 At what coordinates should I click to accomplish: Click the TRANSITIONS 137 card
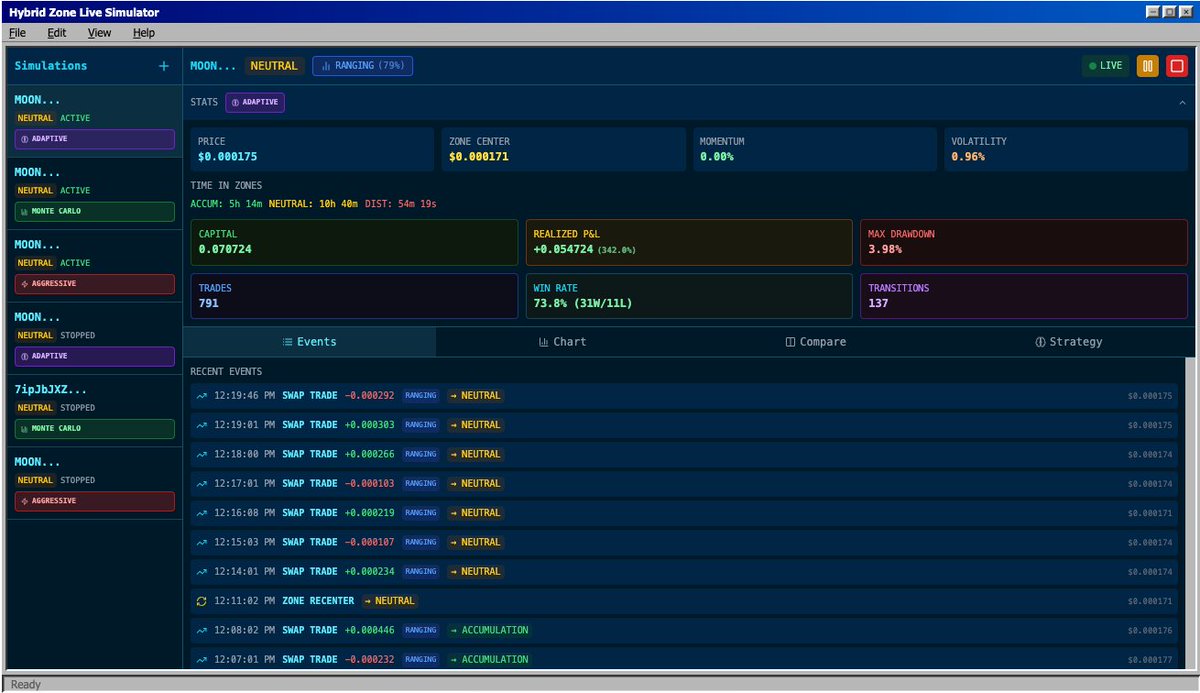pyautogui.click(x=1024, y=296)
